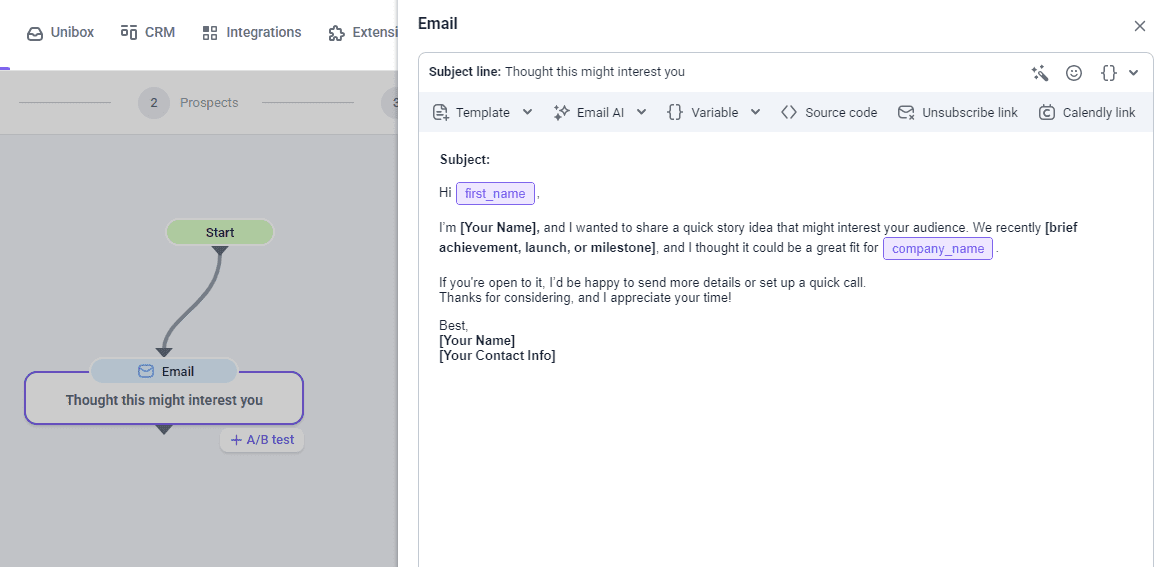The height and width of the screenshot is (567, 1154).
Task: Click the first_name variable tag
Action: point(495,194)
